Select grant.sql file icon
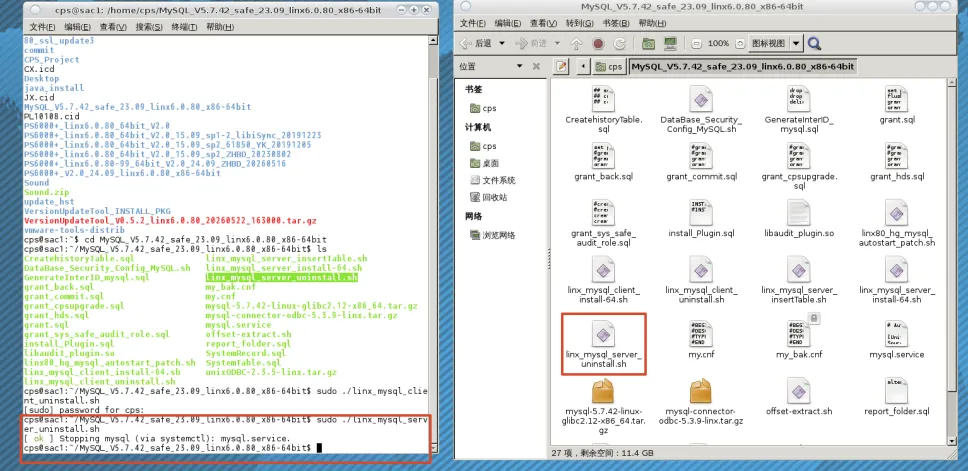The image size is (968, 471). click(x=896, y=99)
